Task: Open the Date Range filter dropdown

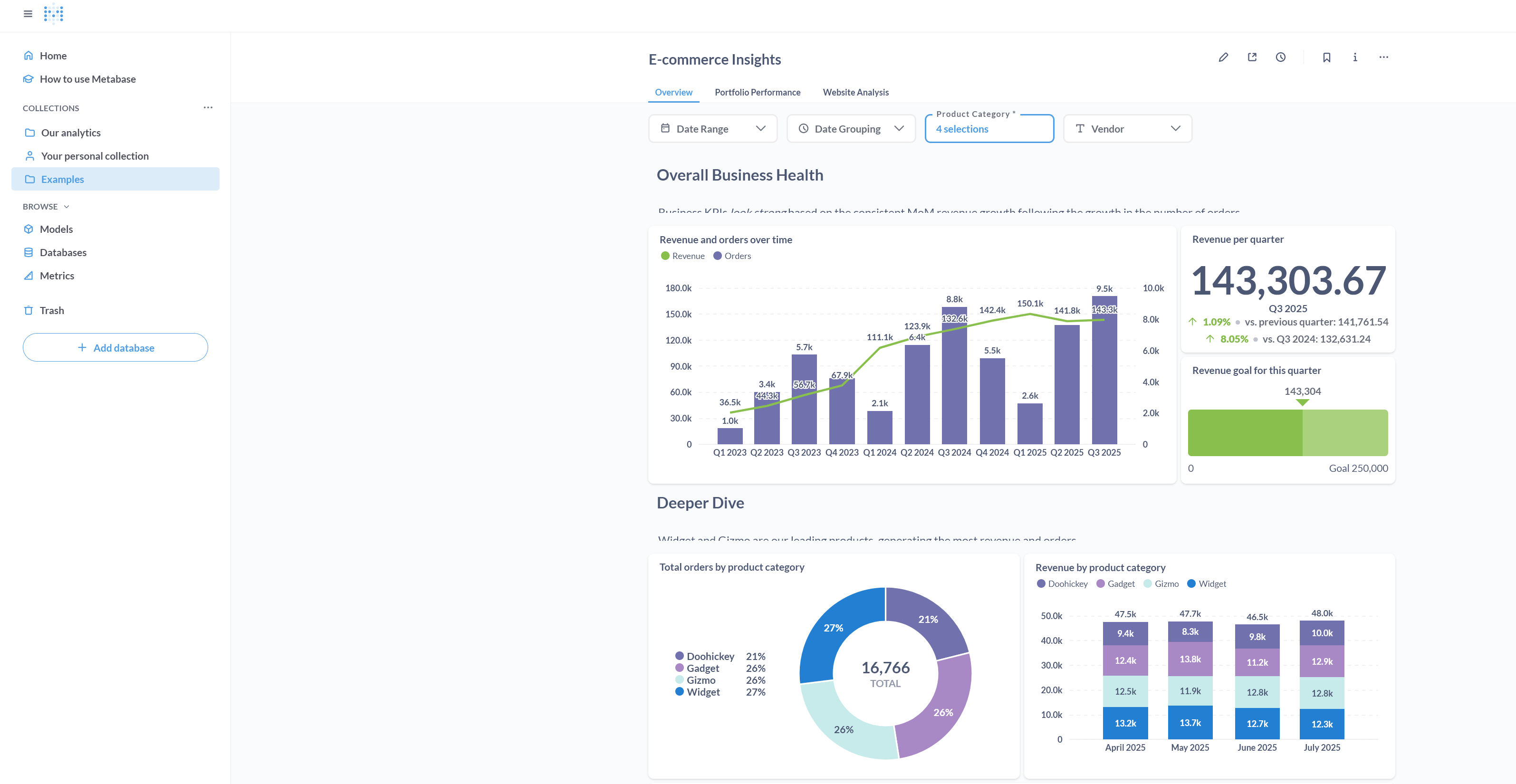Action: pyautogui.click(x=713, y=128)
